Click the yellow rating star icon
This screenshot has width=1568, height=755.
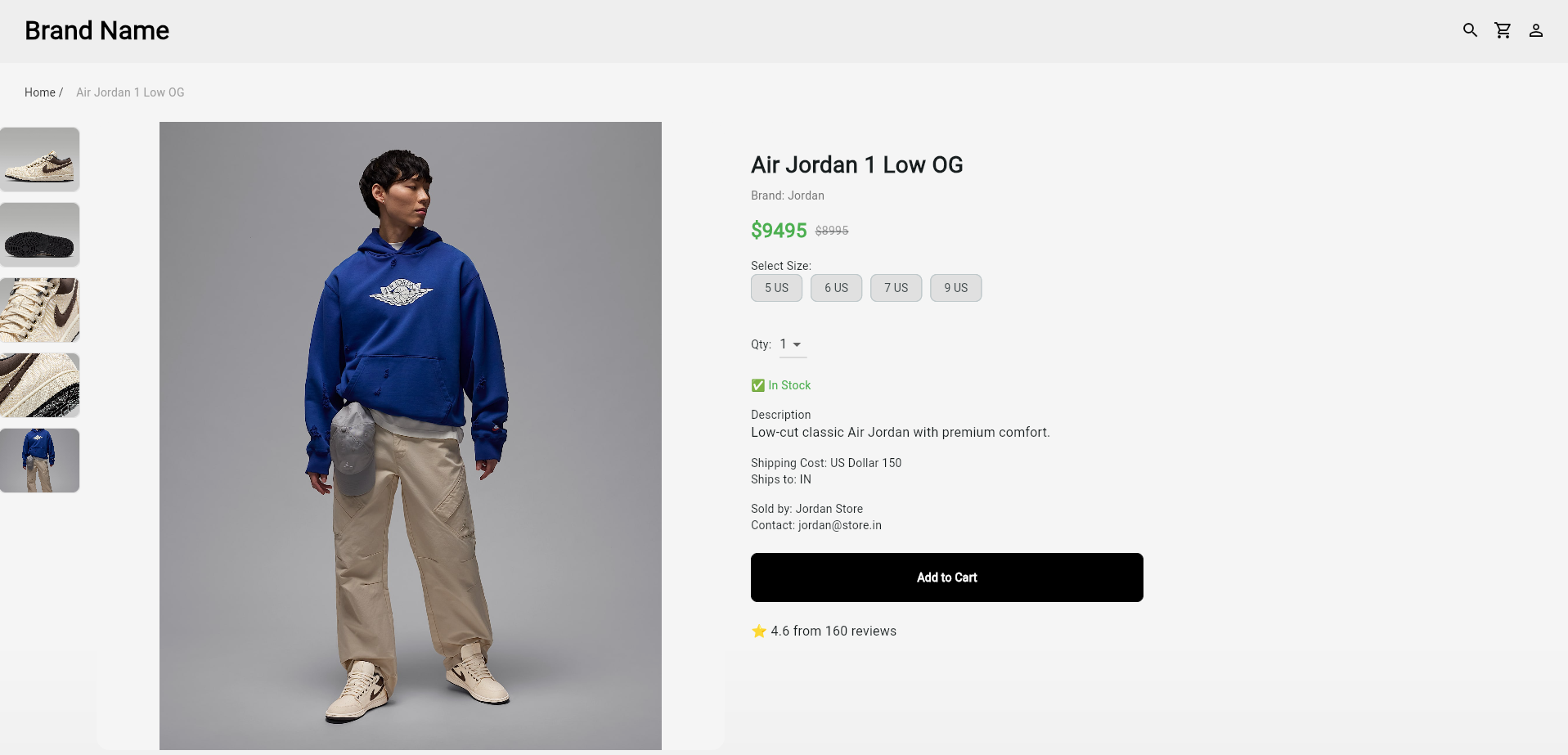click(759, 631)
